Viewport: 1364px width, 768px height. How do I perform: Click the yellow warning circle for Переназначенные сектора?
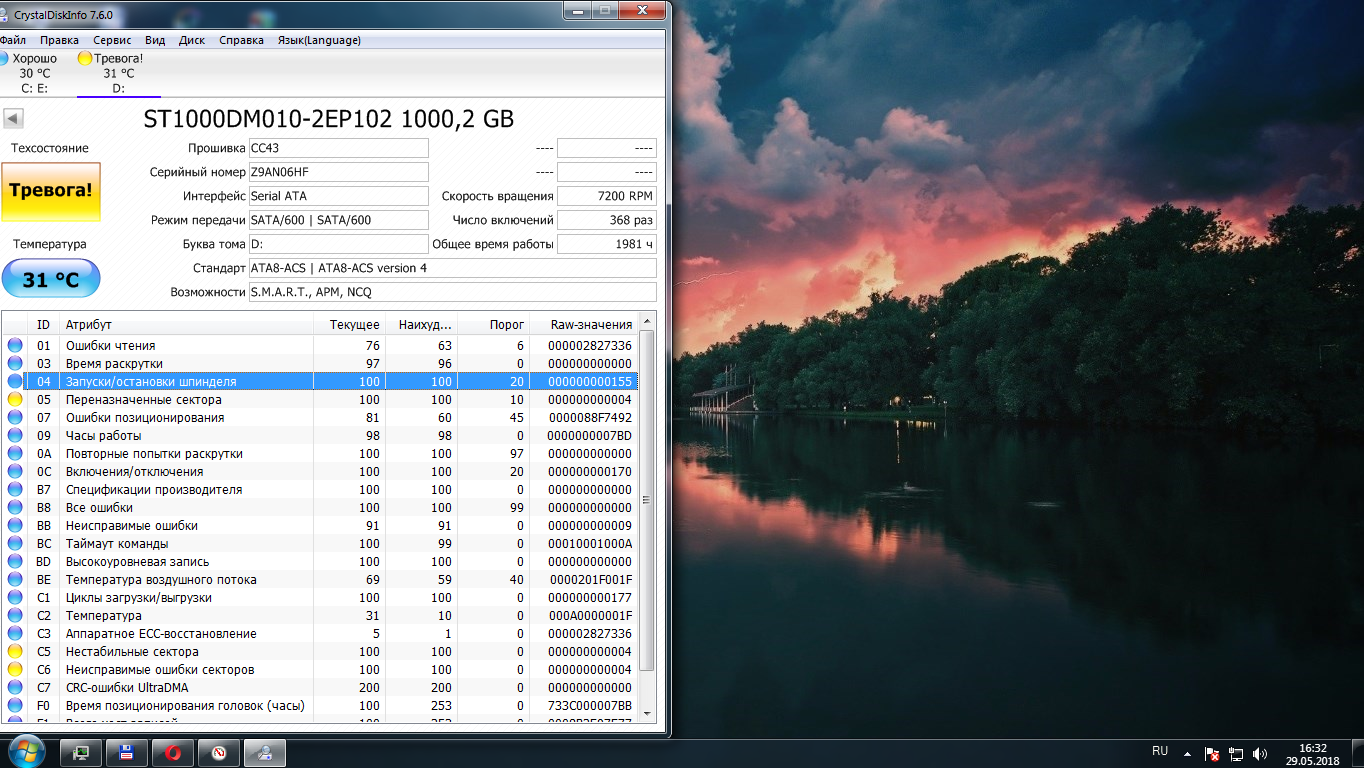pos(15,400)
